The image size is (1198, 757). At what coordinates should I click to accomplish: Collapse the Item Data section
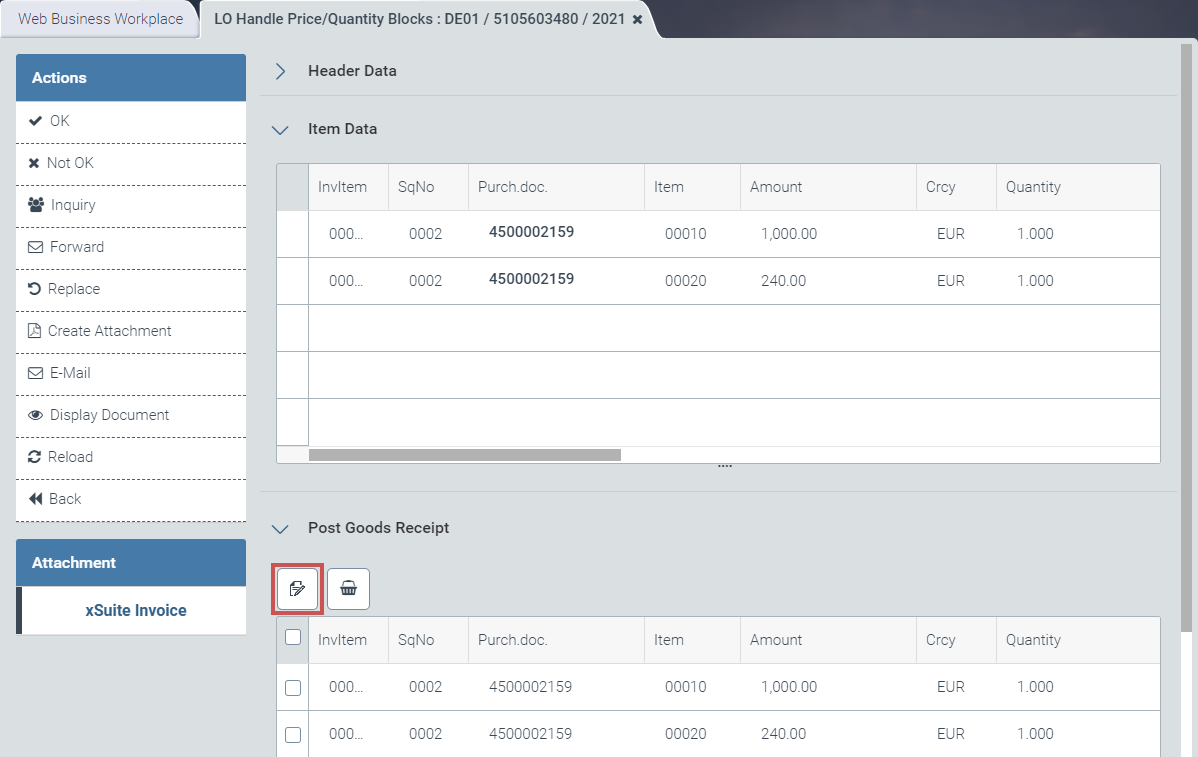pyautogui.click(x=281, y=130)
